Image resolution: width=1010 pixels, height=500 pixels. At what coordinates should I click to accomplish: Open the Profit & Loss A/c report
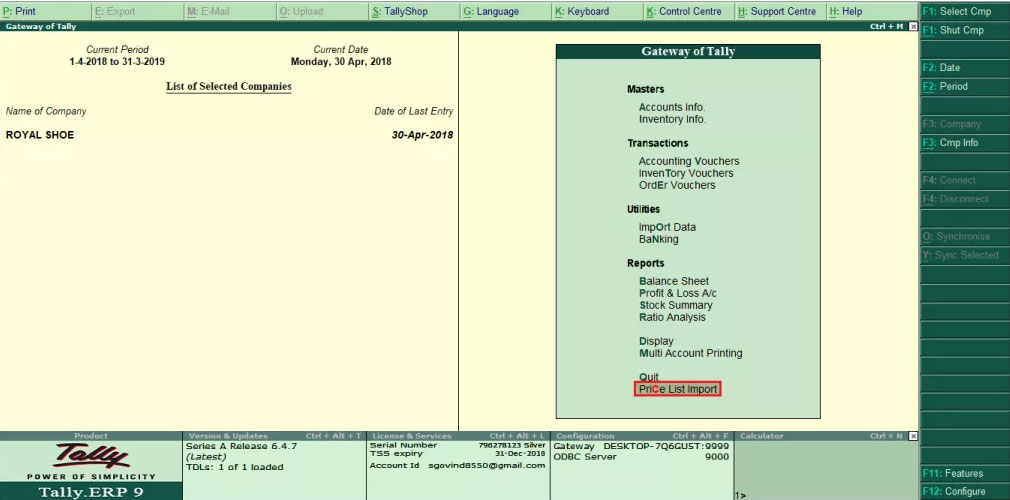678,293
